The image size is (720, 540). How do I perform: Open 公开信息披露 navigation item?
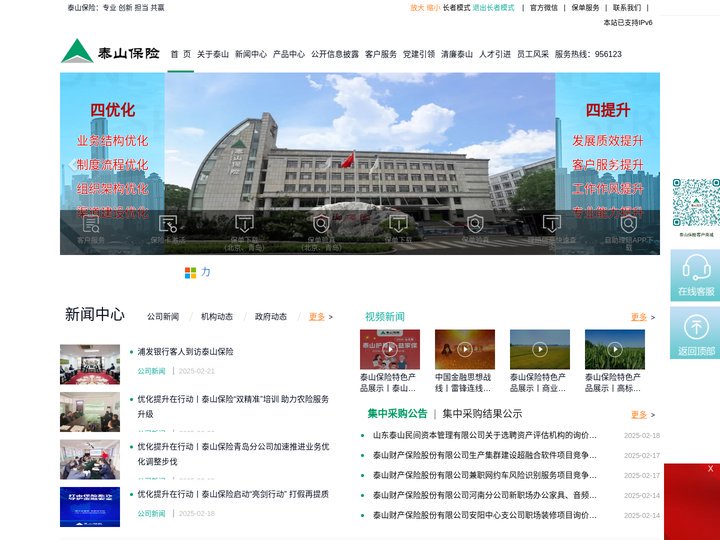pyautogui.click(x=335, y=54)
